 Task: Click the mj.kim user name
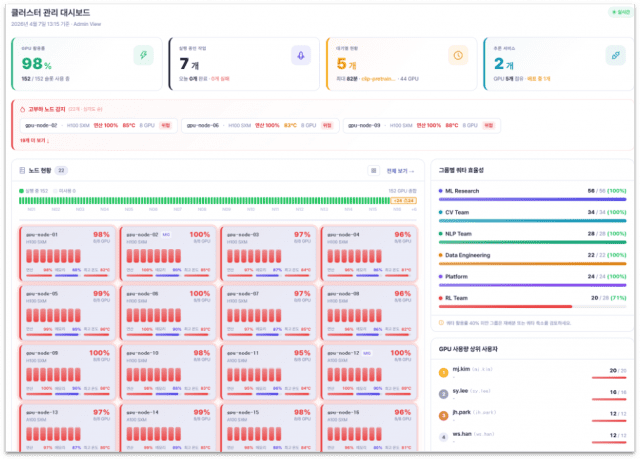coord(461,369)
